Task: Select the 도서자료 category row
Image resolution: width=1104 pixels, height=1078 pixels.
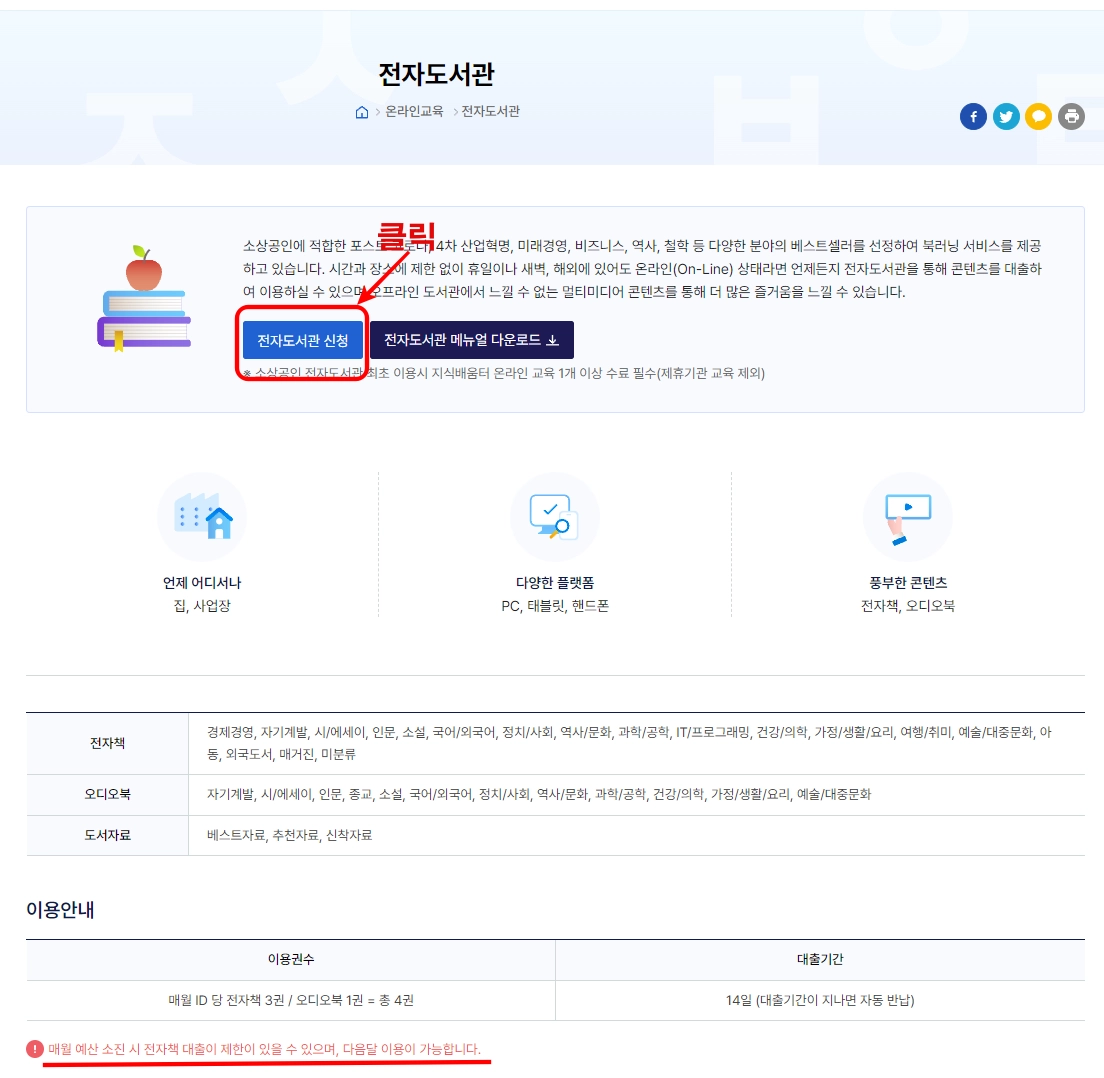Action: (x=107, y=835)
